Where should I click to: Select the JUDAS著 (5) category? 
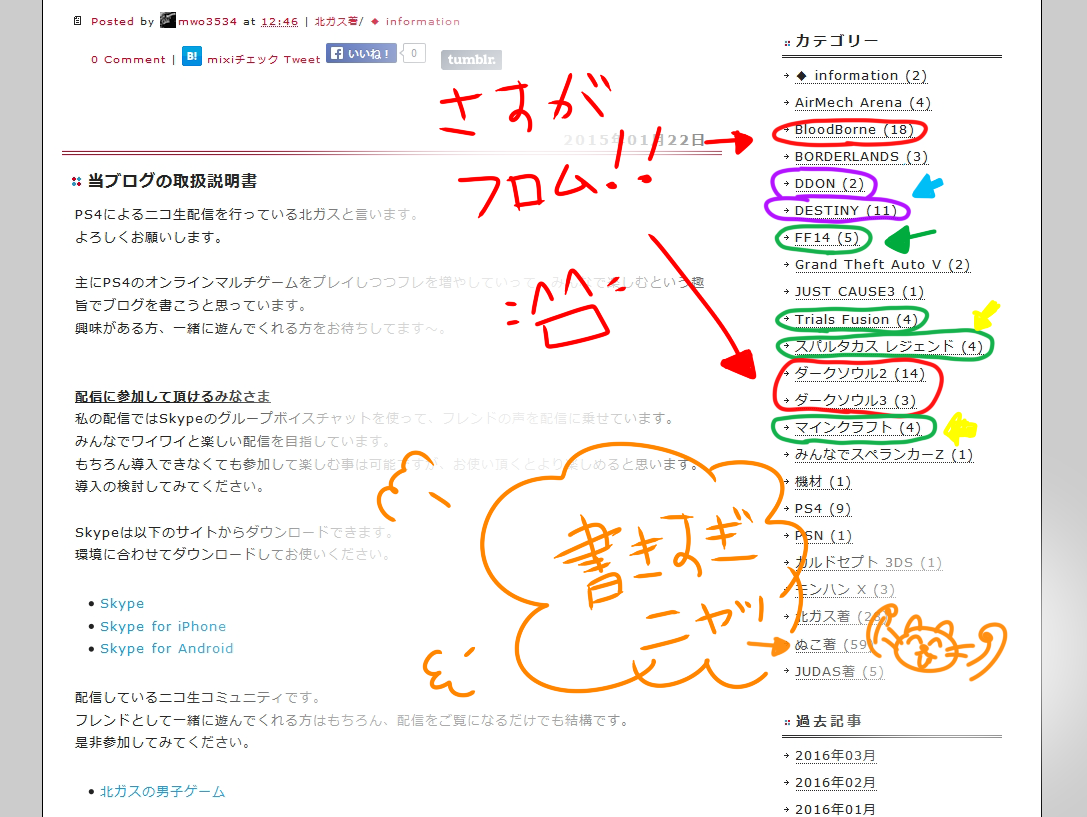pyautogui.click(x=840, y=671)
